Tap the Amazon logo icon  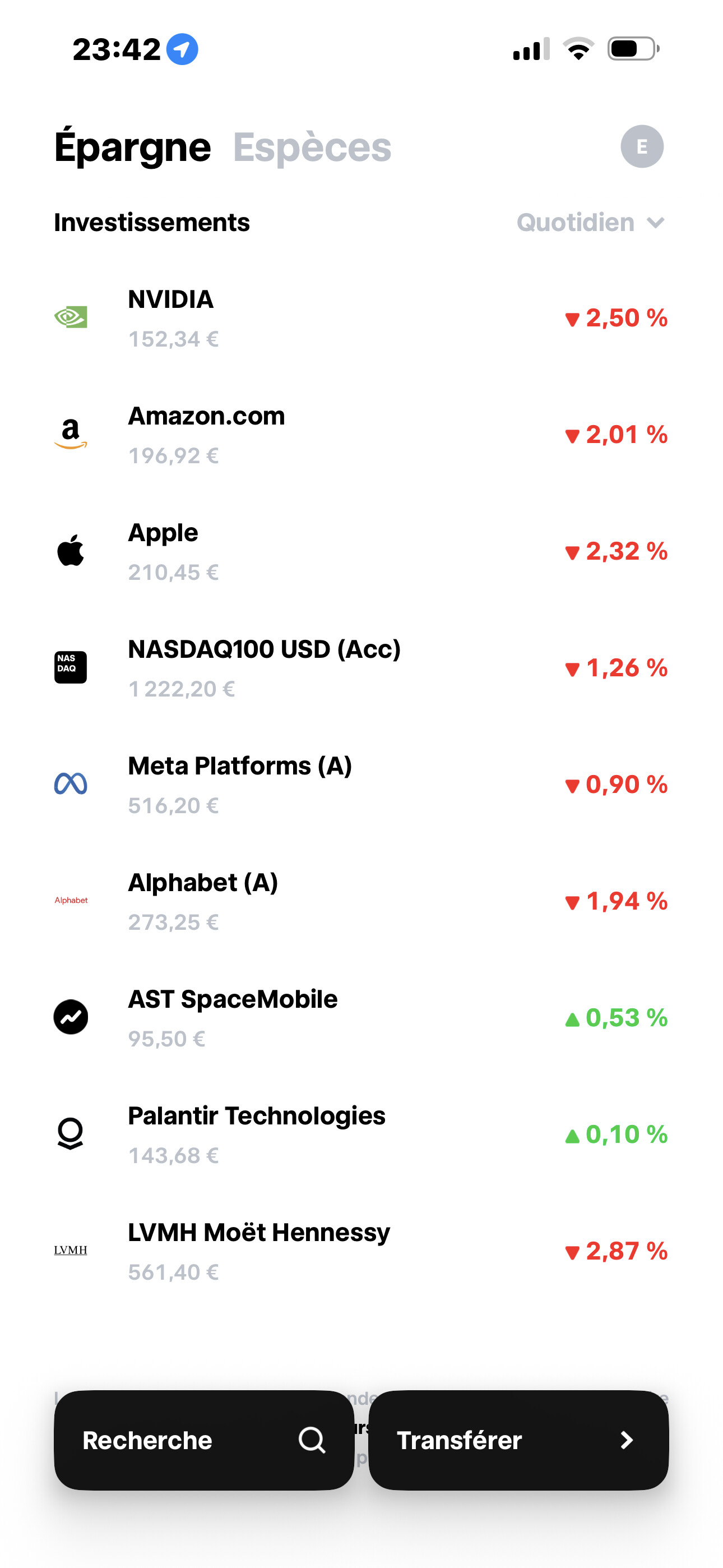[x=71, y=434]
